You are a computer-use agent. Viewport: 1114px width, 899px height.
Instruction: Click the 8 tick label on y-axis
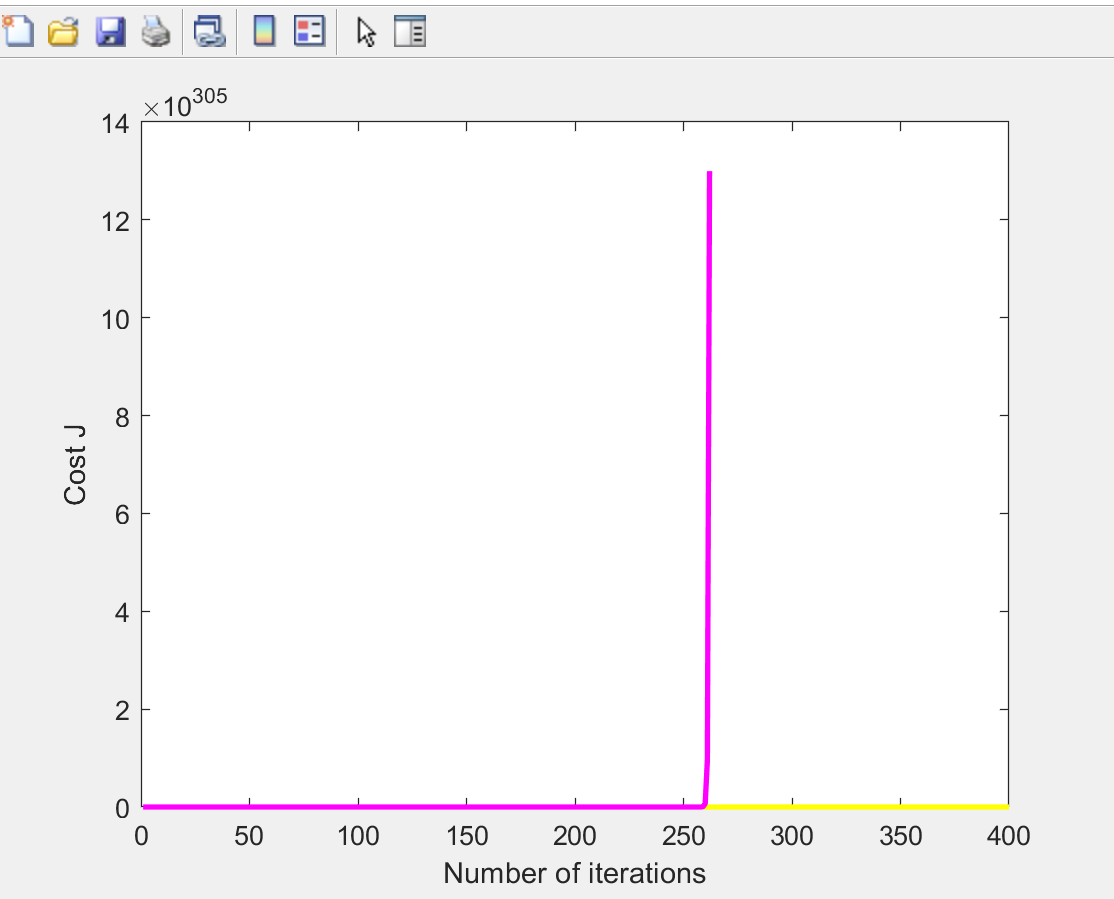122,416
